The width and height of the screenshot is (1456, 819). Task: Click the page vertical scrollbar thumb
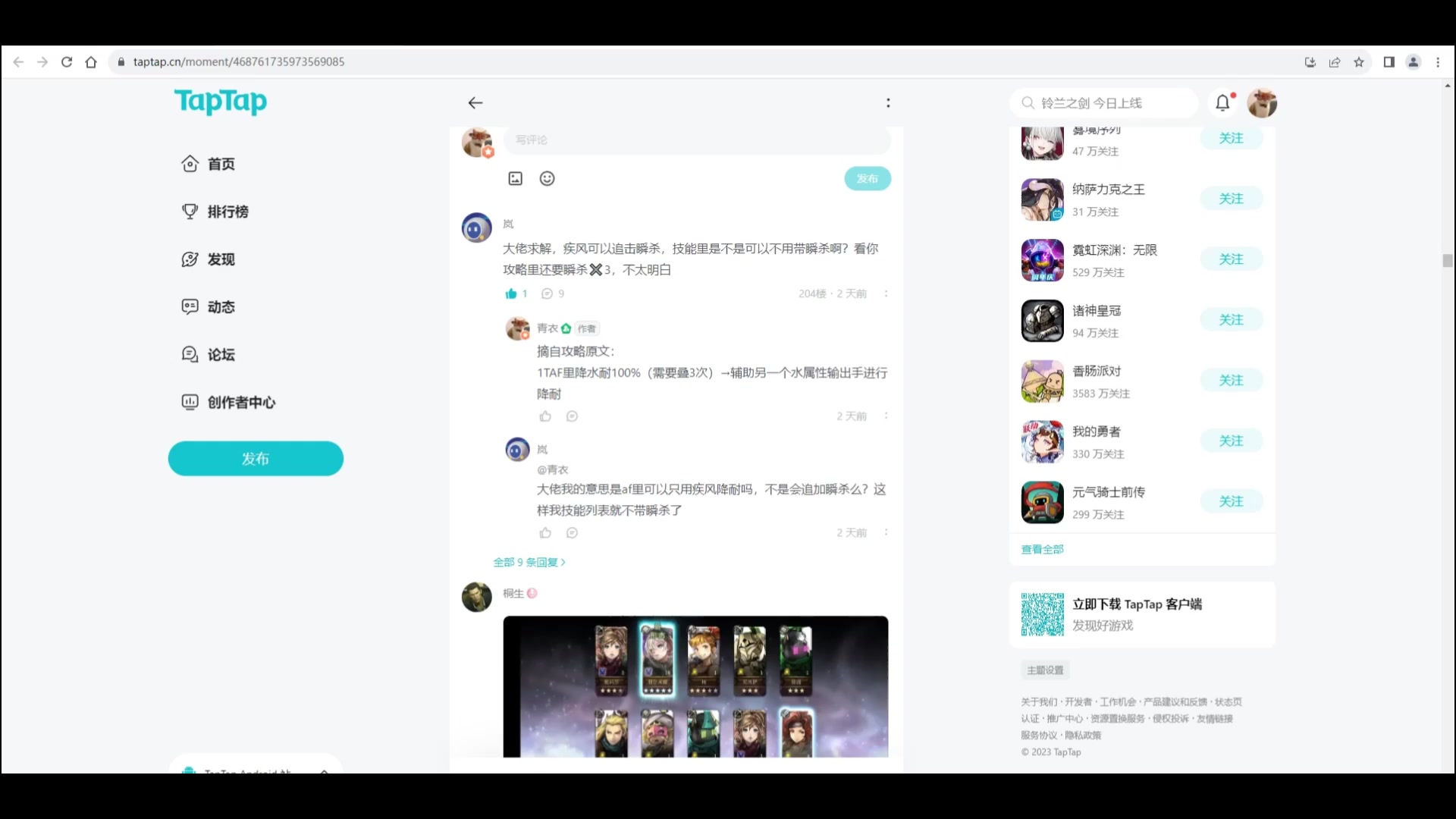pyautogui.click(x=1447, y=260)
